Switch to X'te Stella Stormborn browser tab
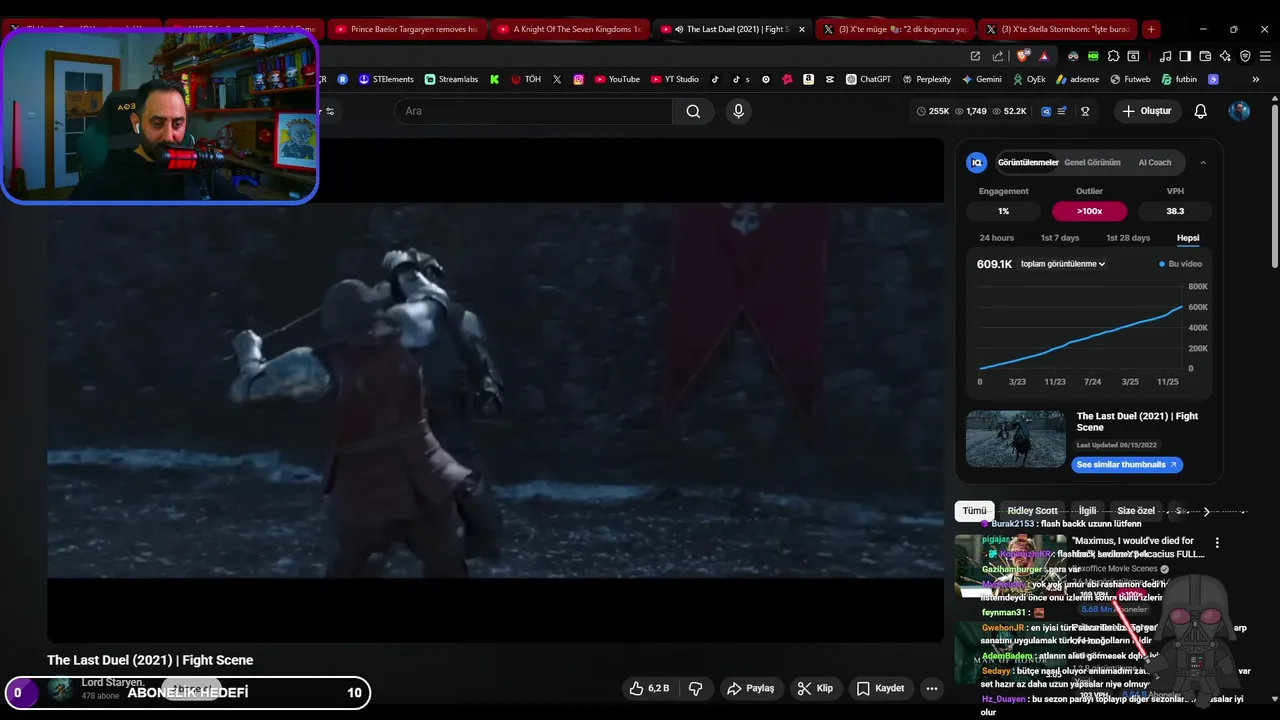Screen dimensions: 1280x720 coord(1058,29)
